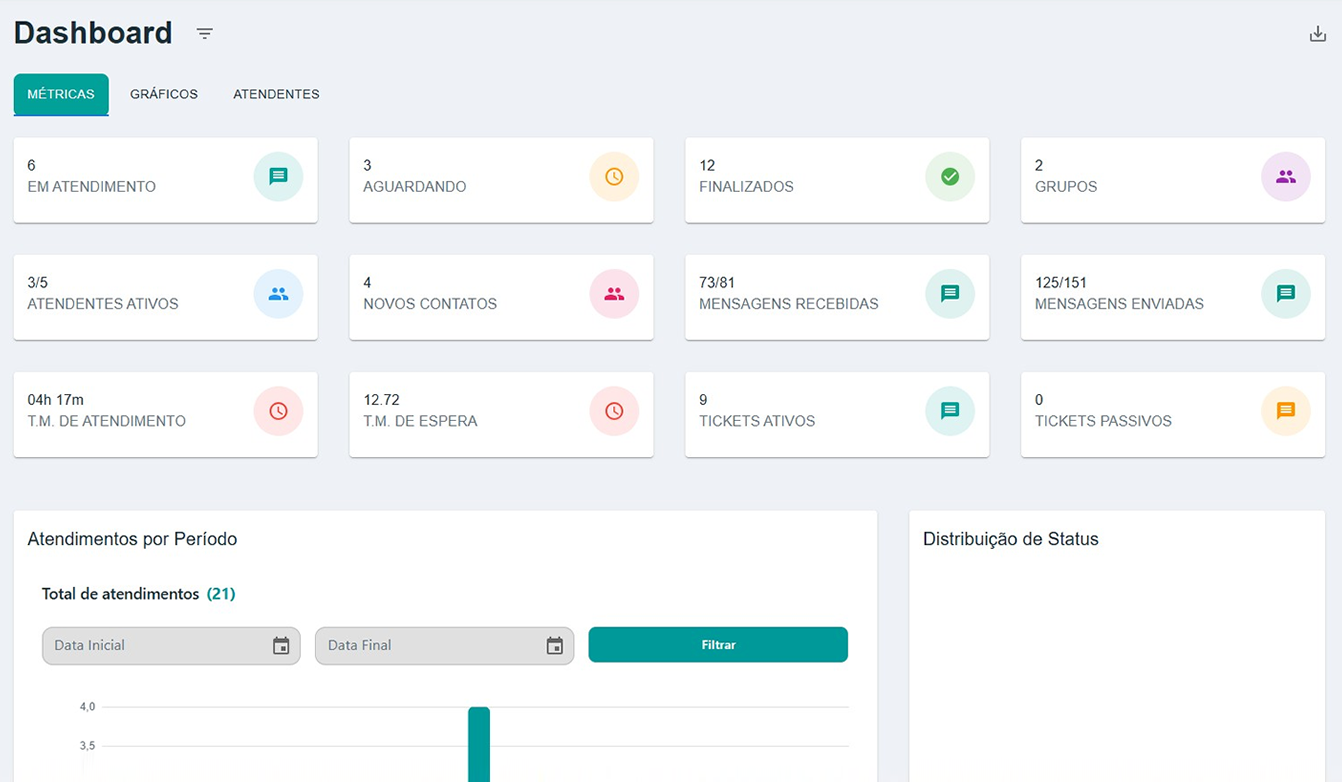This screenshot has width=1342, height=782.
Task: Click the orange message icon on Tickets Passivos card
Action: tap(1286, 411)
